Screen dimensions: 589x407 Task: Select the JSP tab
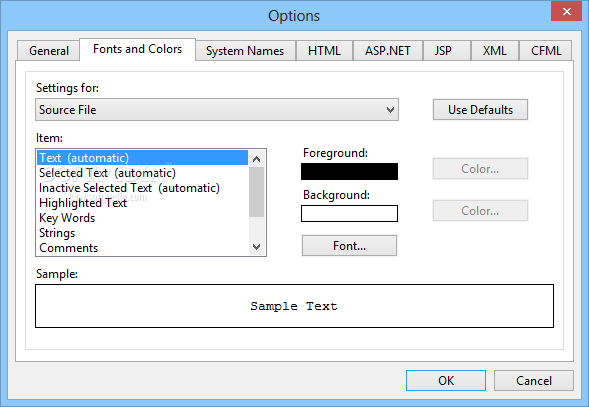(443, 51)
